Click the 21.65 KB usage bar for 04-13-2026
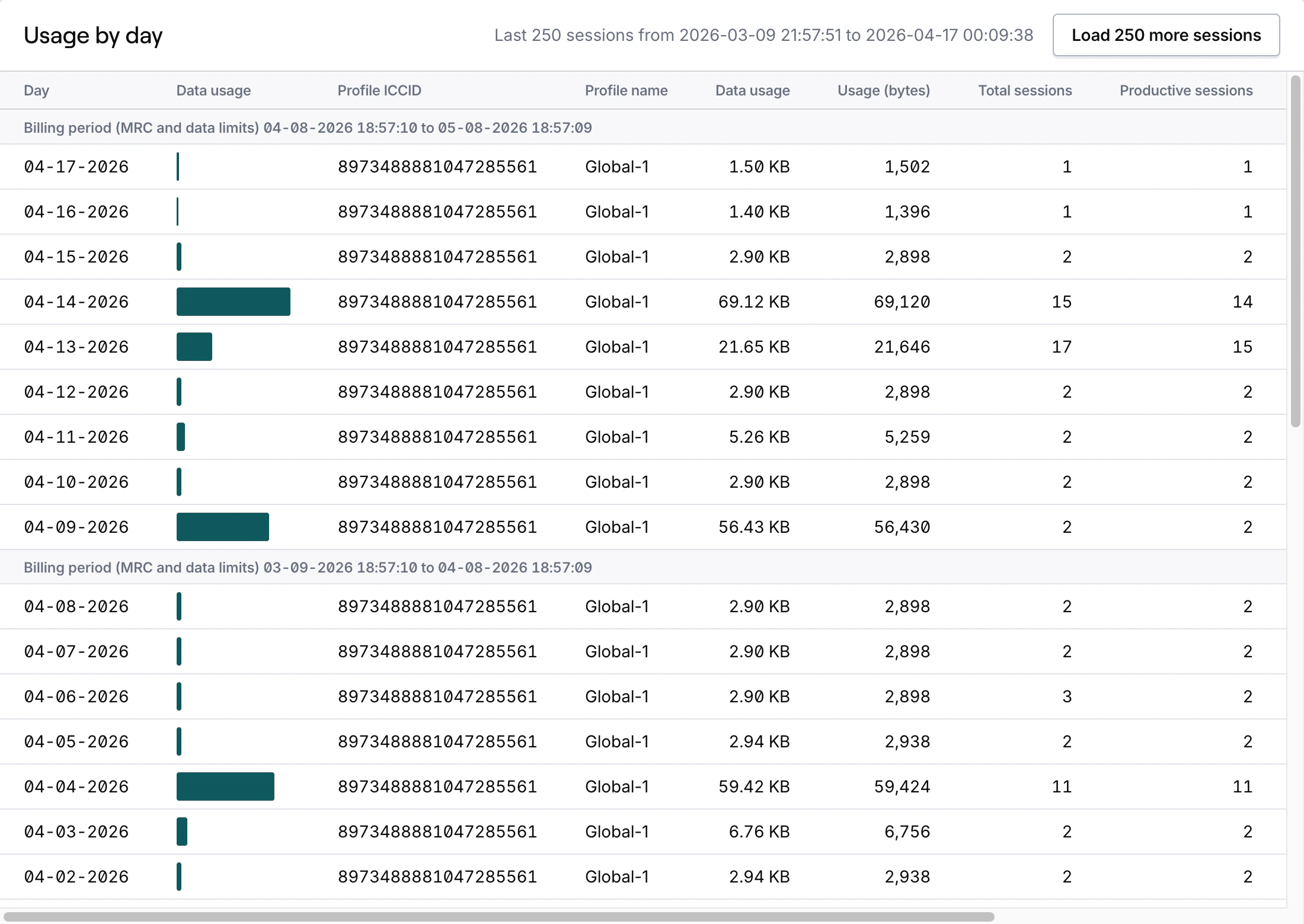The width and height of the screenshot is (1304, 924). point(194,347)
